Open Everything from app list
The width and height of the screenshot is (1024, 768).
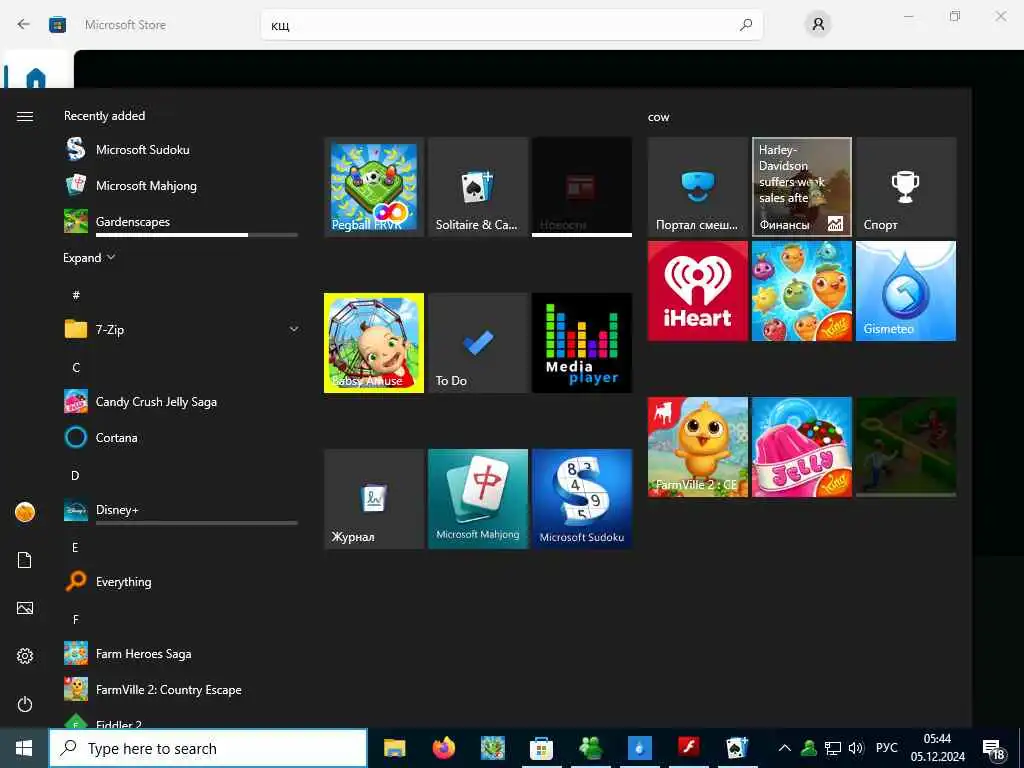[182, 582]
